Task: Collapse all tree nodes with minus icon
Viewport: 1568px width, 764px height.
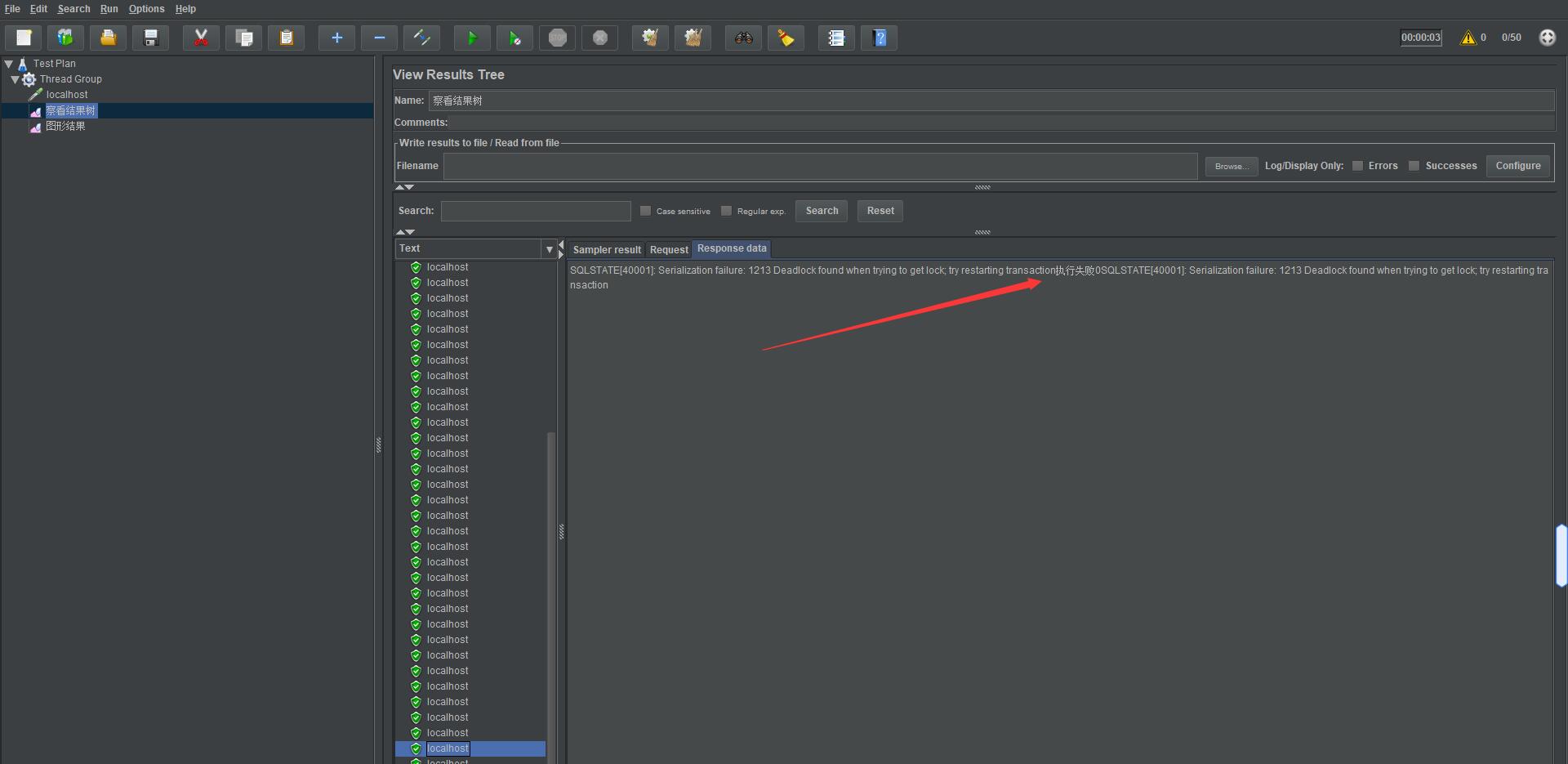Action: [379, 38]
